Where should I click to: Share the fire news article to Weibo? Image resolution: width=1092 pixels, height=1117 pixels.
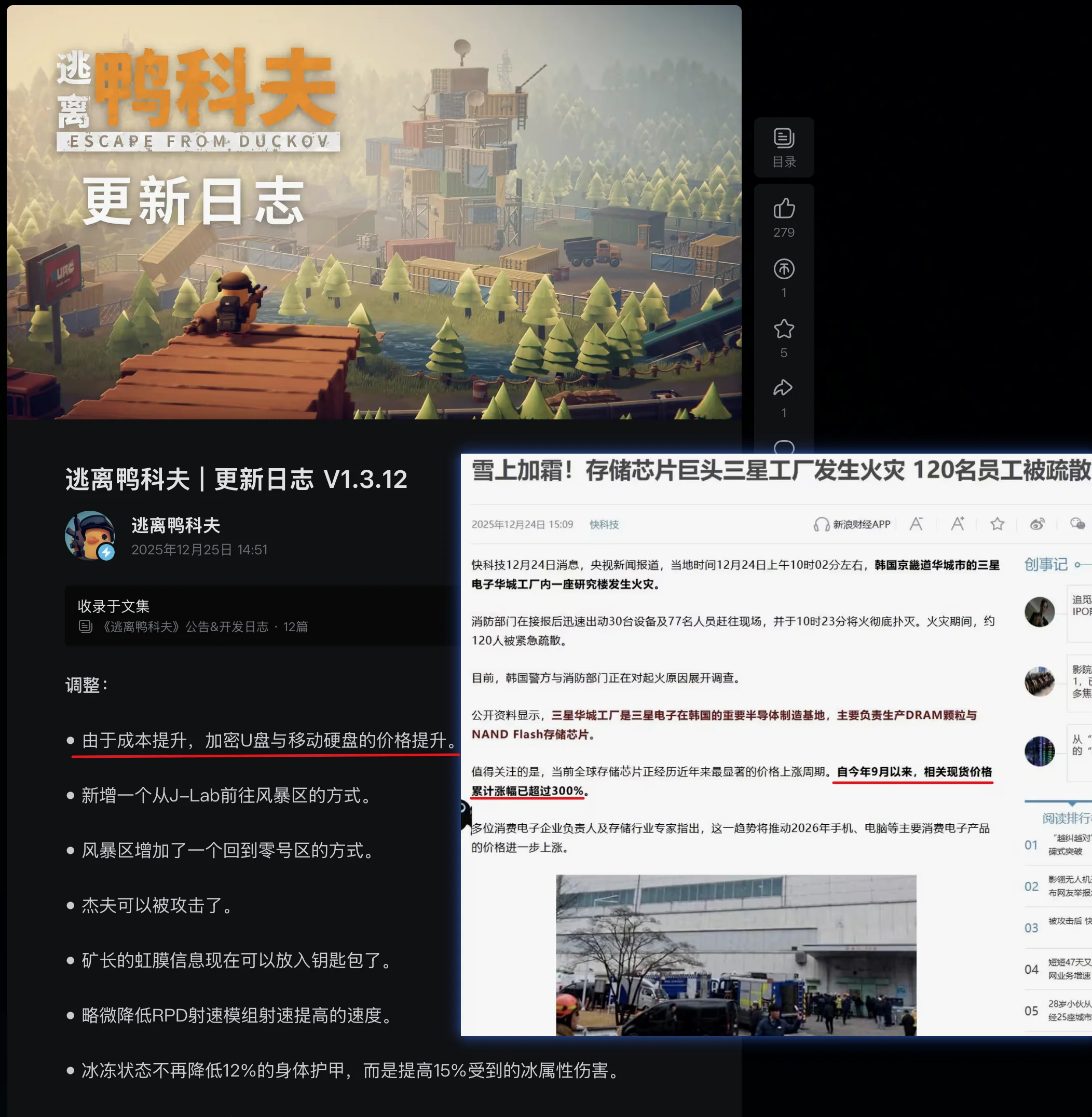[x=1036, y=524]
